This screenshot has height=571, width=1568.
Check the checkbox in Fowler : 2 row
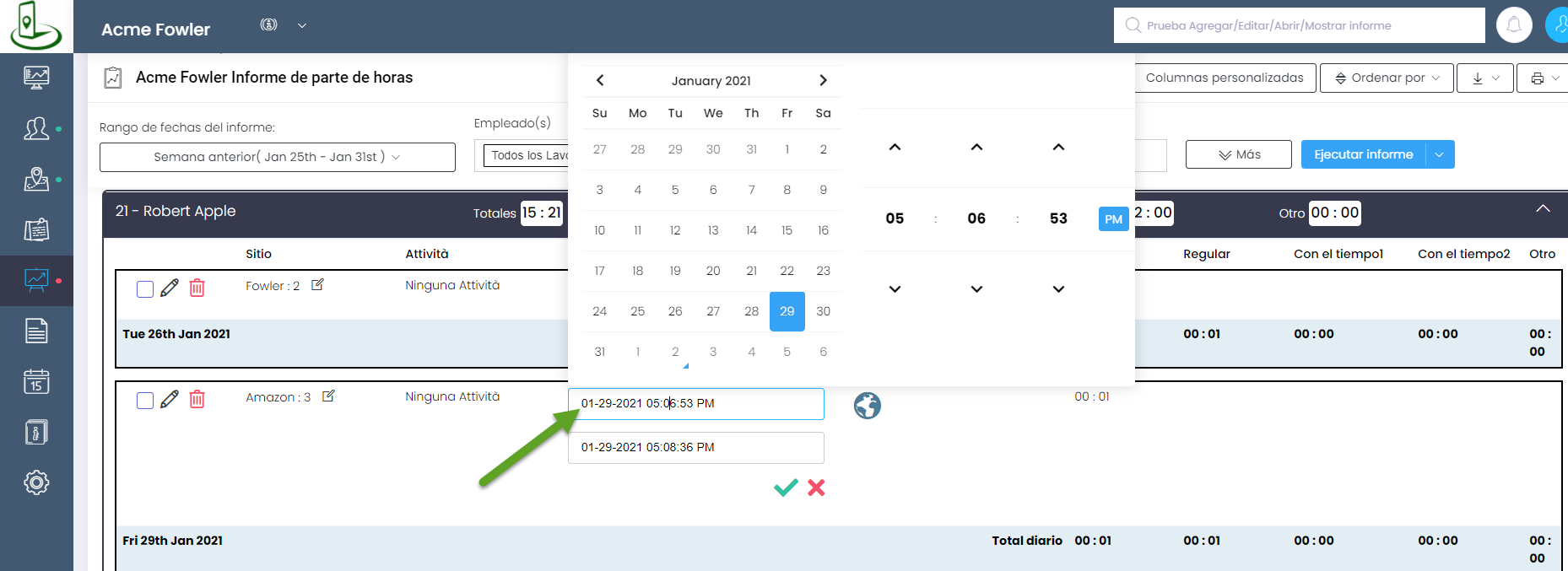coord(145,289)
